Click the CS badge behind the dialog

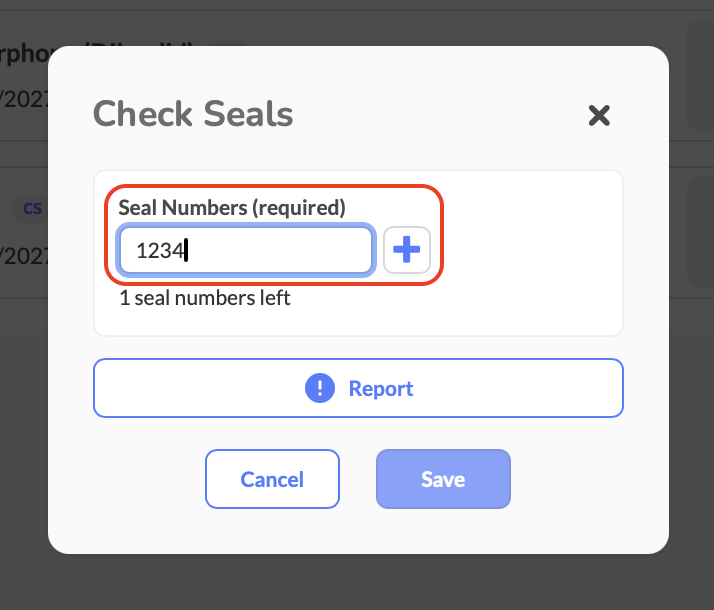[32, 208]
